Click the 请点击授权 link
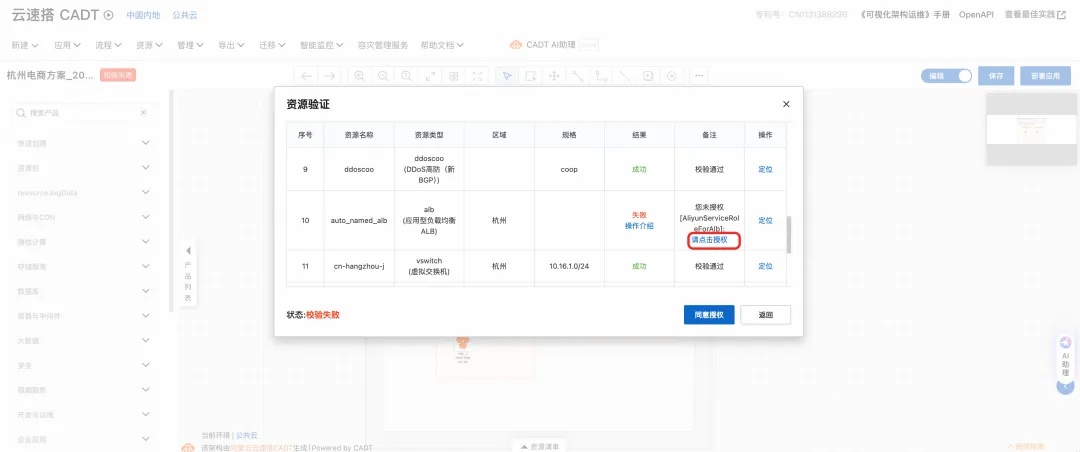 tap(709, 240)
